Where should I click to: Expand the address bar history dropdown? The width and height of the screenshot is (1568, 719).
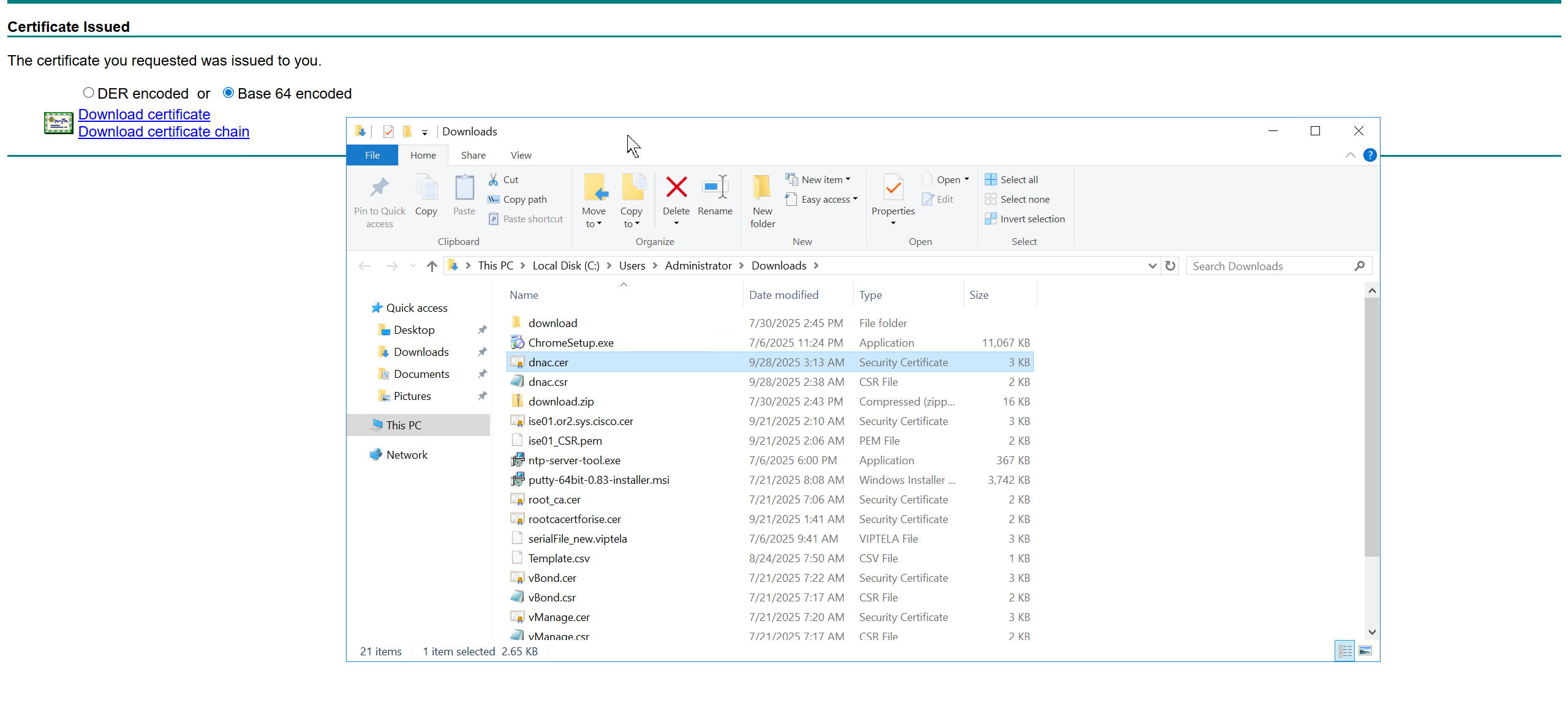(1151, 266)
